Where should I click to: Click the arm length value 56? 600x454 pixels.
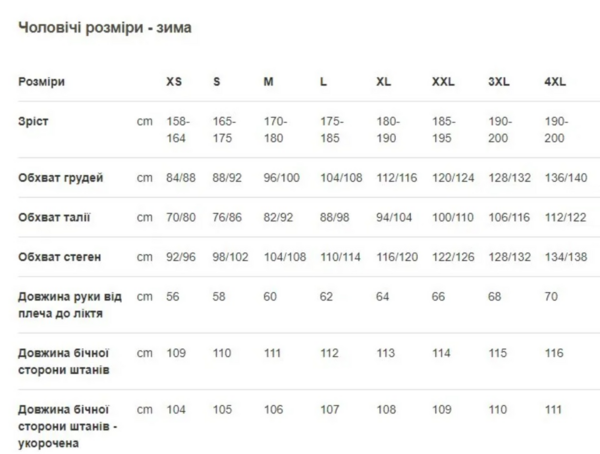click(x=173, y=297)
